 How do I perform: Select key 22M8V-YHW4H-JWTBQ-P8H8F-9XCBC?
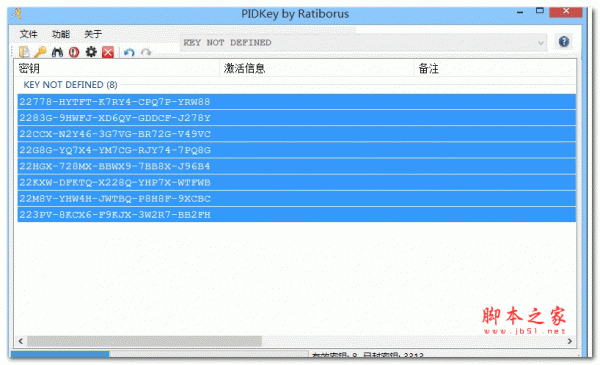[297, 199]
